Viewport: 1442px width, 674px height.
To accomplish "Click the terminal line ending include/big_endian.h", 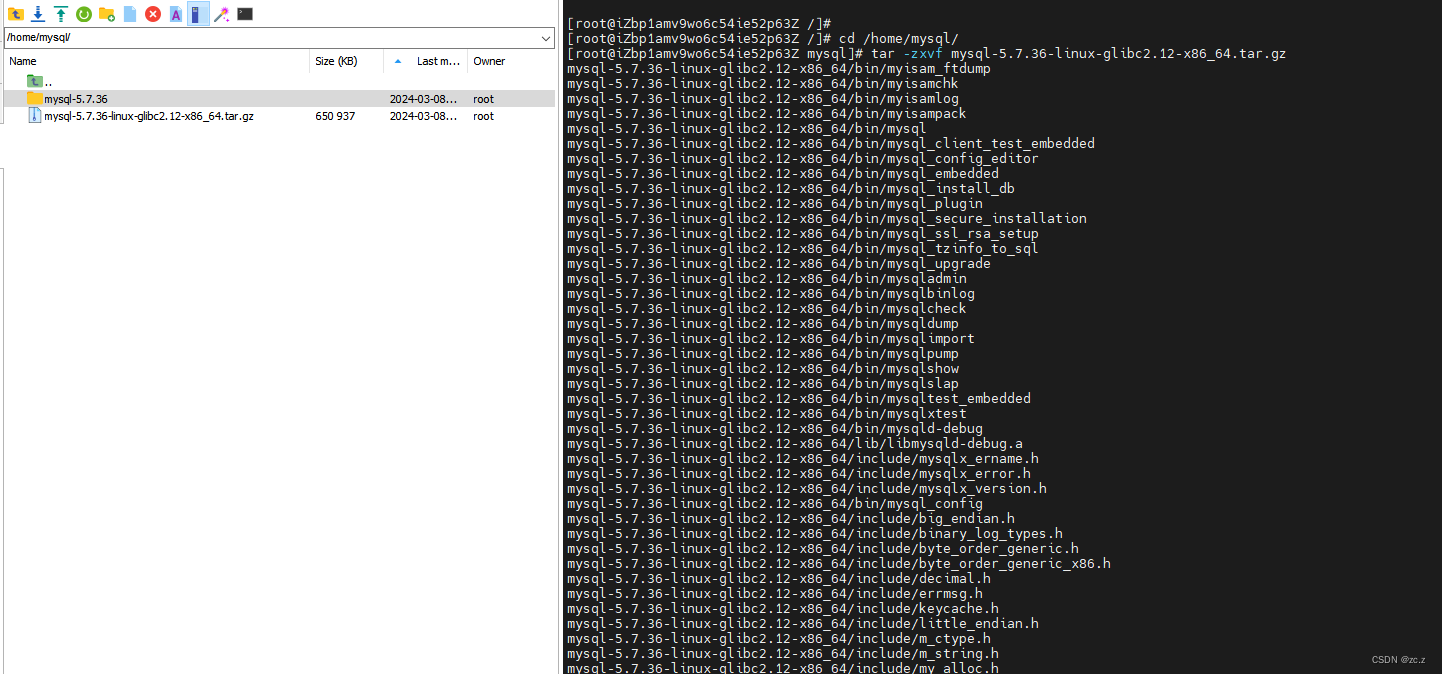I will click(x=790, y=518).
